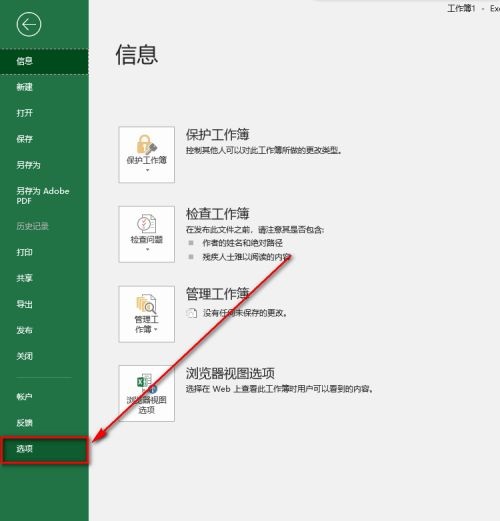Open the 共享 page
Image resolution: width=500 pixels, height=521 pixels.
coord(44,278)
